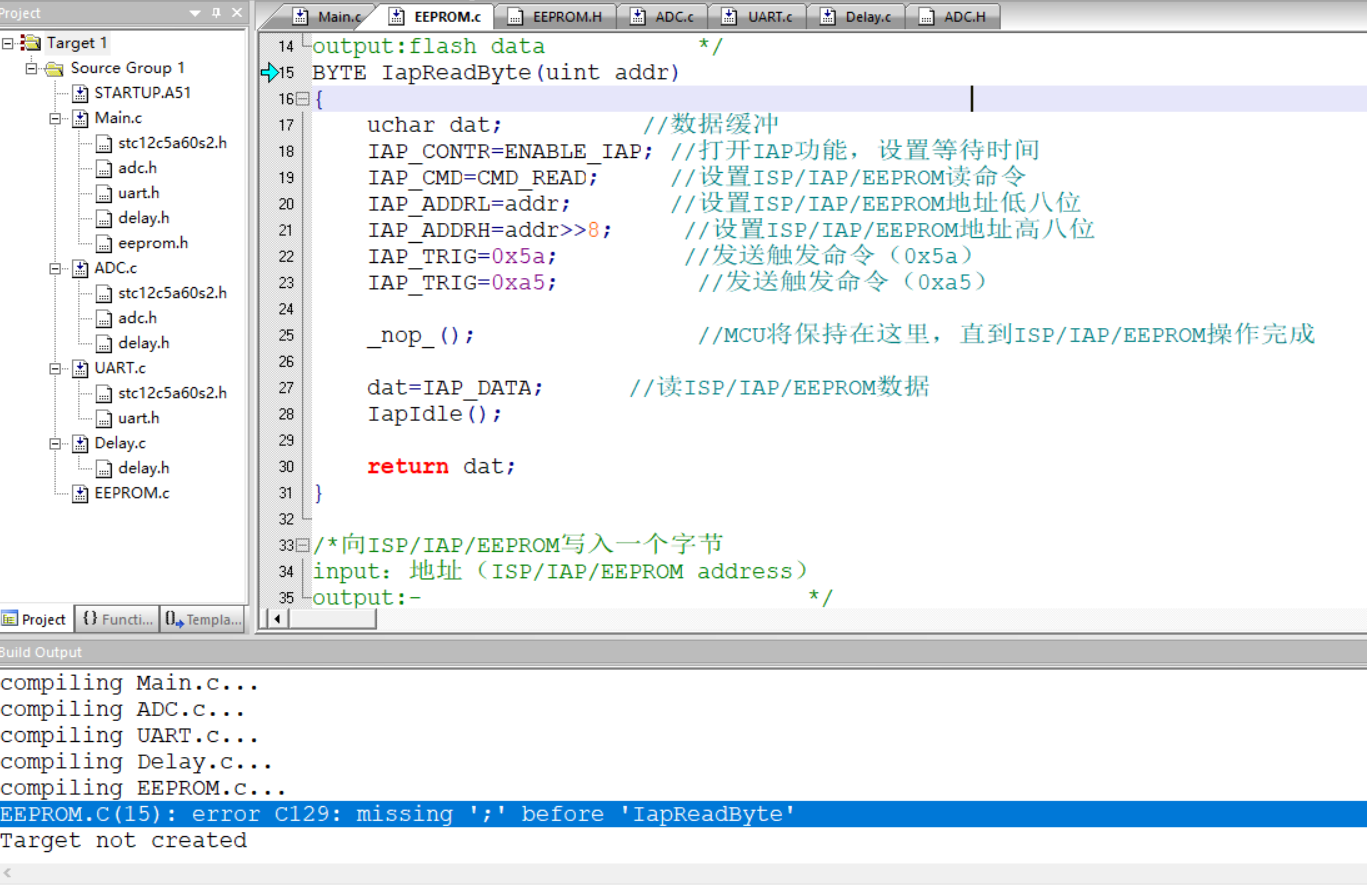
Task: Select EEPROM.c in the project tree
Action: 132,493
